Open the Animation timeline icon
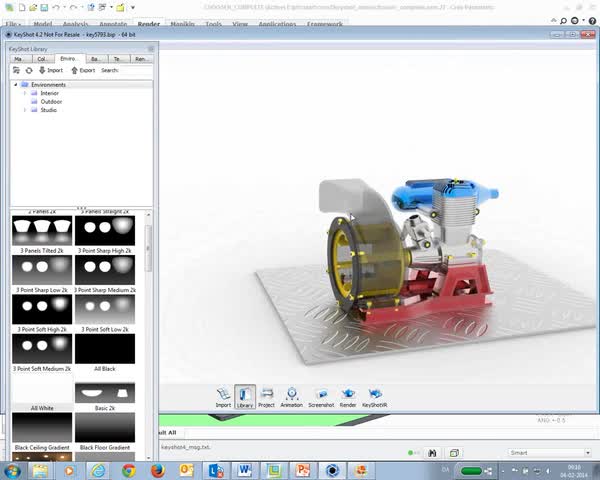This screenshot has width=600, height=480. point(292,397)
